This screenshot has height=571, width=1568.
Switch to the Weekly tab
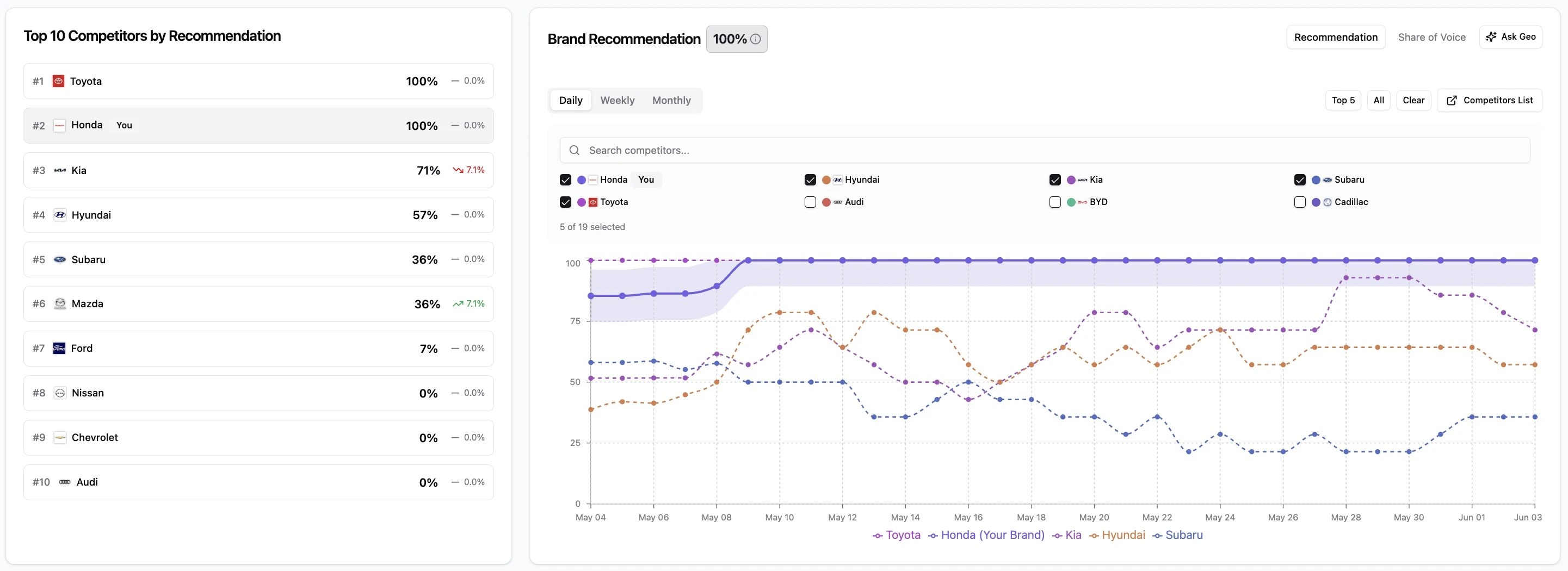[617, 101]
